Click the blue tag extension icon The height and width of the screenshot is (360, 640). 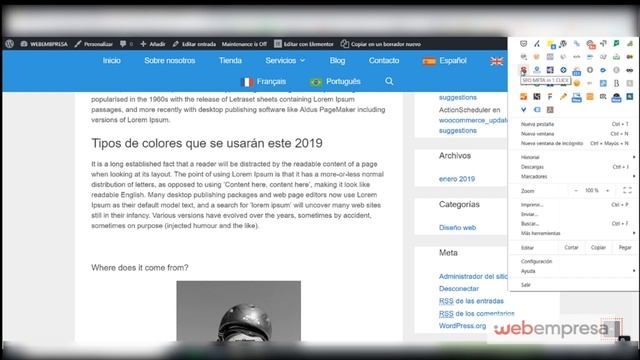(x=537, y=109)
